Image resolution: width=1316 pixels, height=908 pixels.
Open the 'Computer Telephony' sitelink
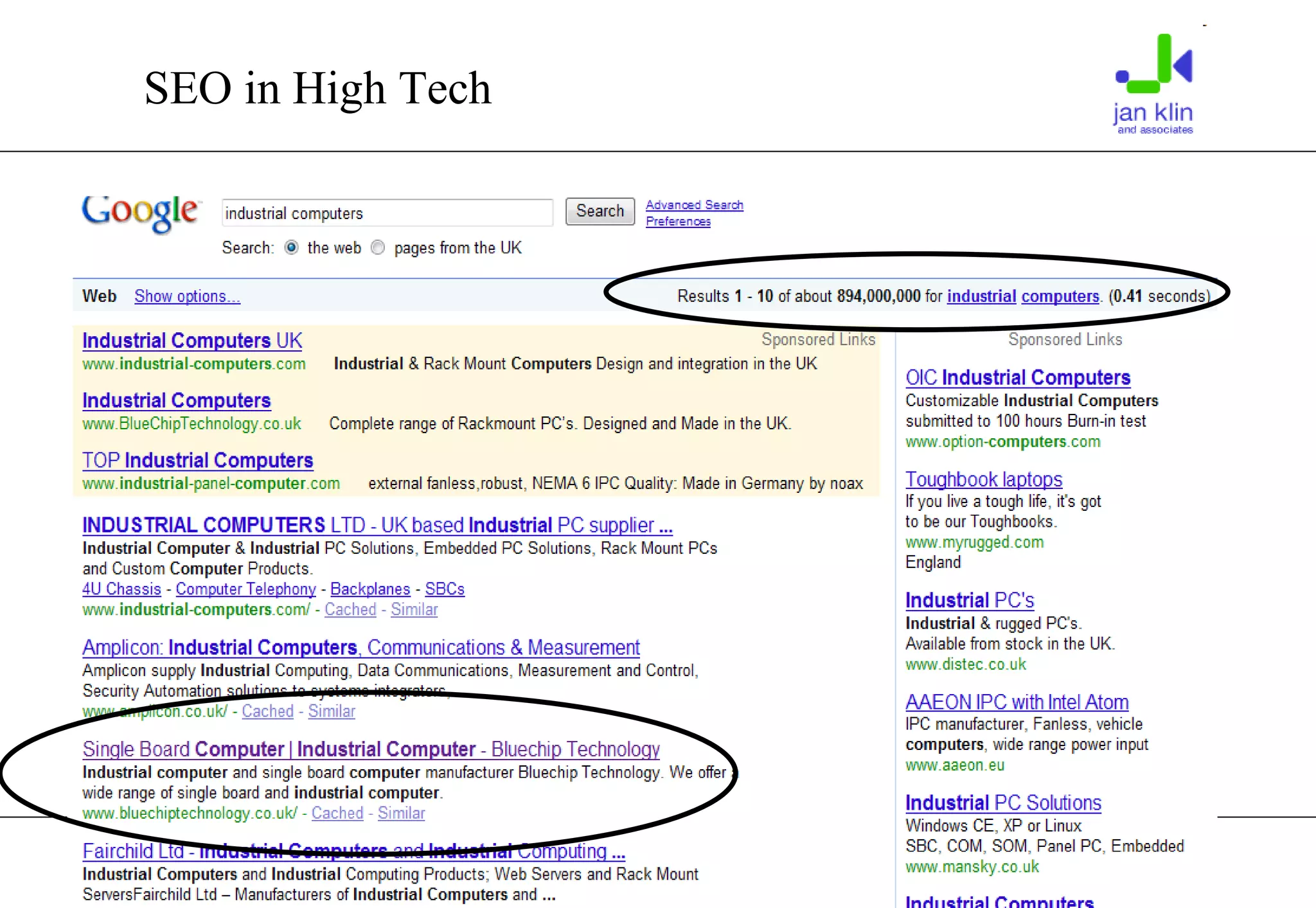click(246, 589)
